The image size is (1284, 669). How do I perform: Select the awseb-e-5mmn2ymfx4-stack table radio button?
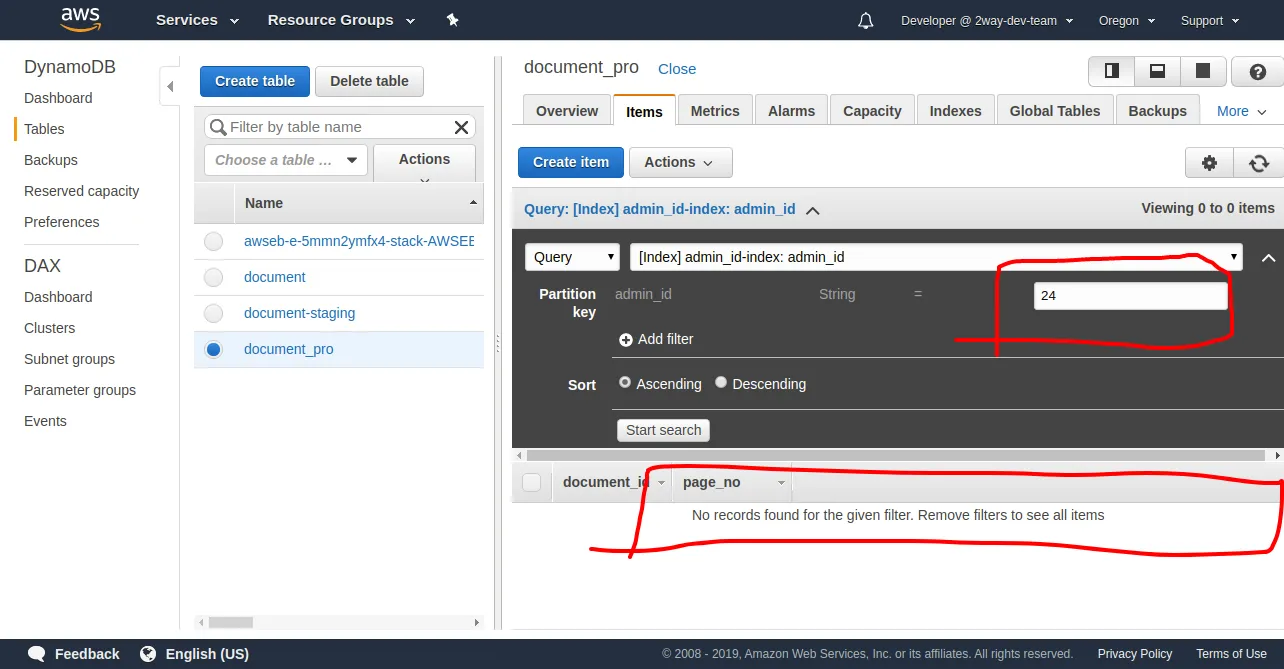[x=213, y=241]
